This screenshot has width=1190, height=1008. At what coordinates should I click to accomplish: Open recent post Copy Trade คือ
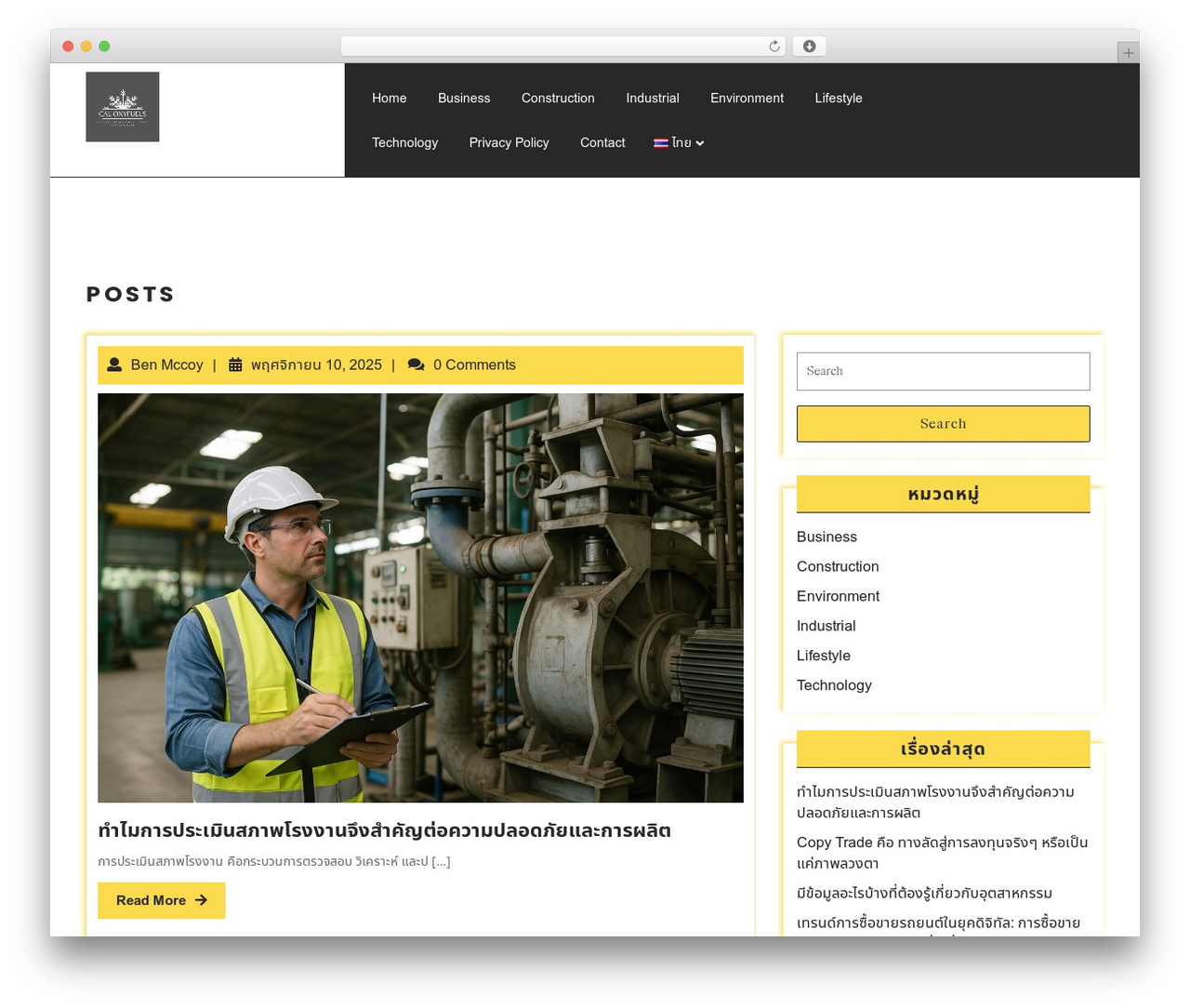(x=942, y=853)
